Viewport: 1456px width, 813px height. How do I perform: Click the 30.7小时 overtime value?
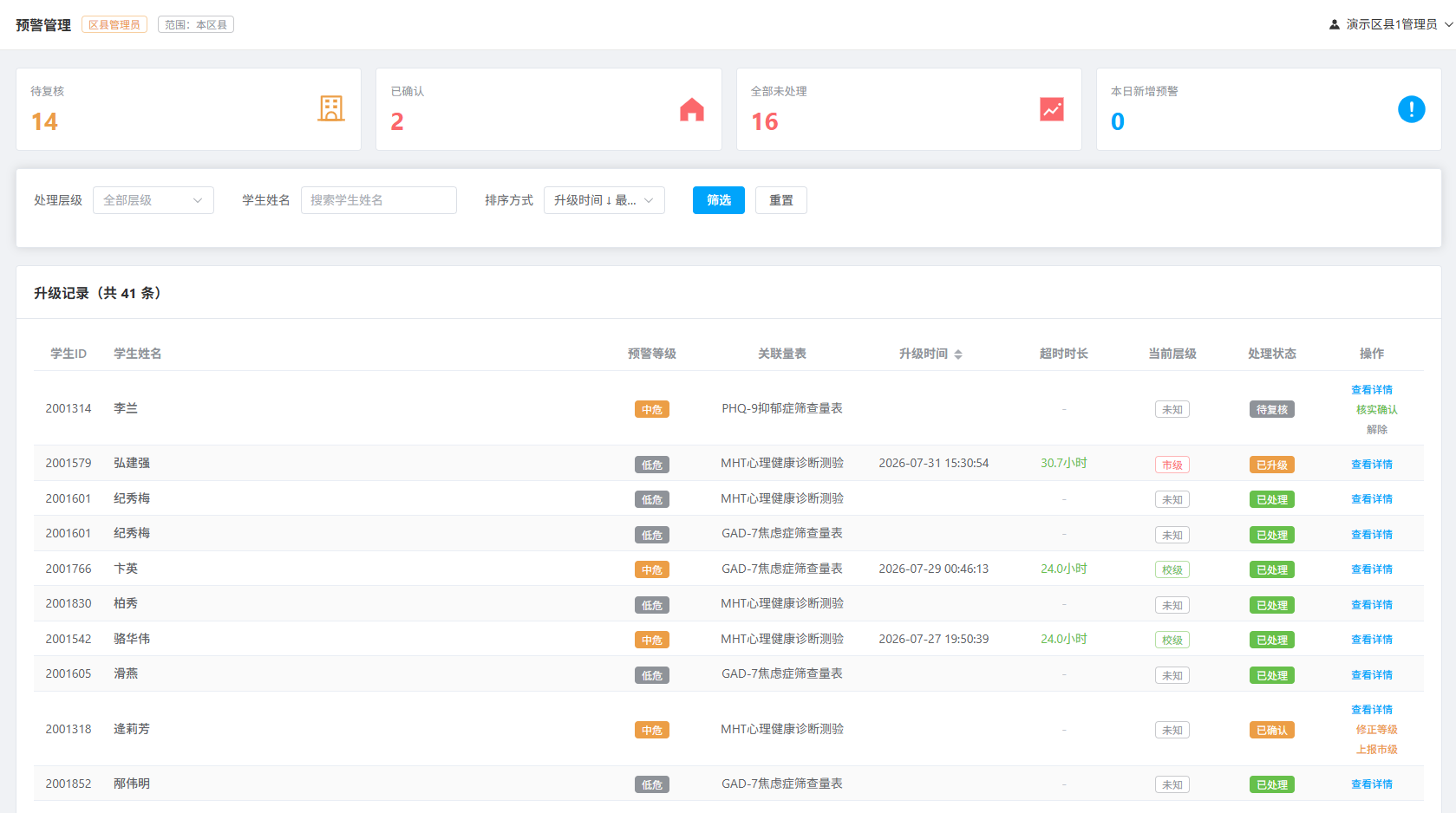[1064, 463]
